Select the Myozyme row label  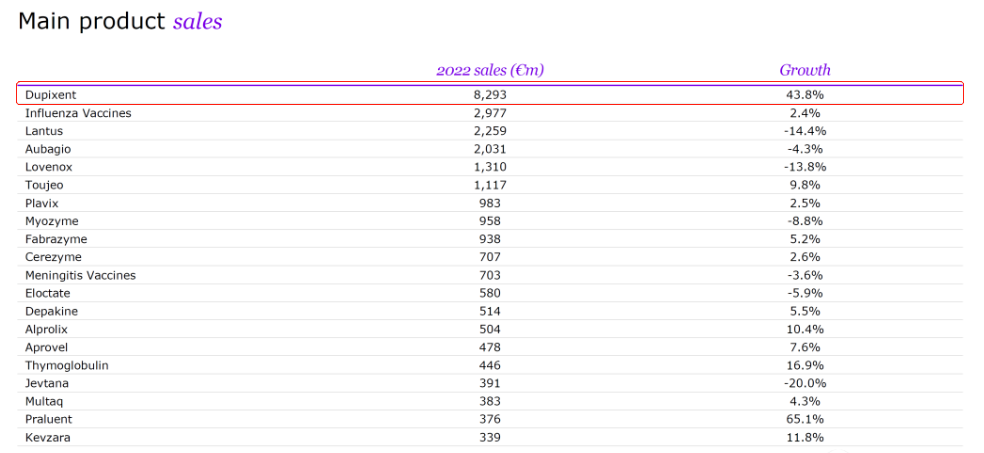(x=52, y=221)
